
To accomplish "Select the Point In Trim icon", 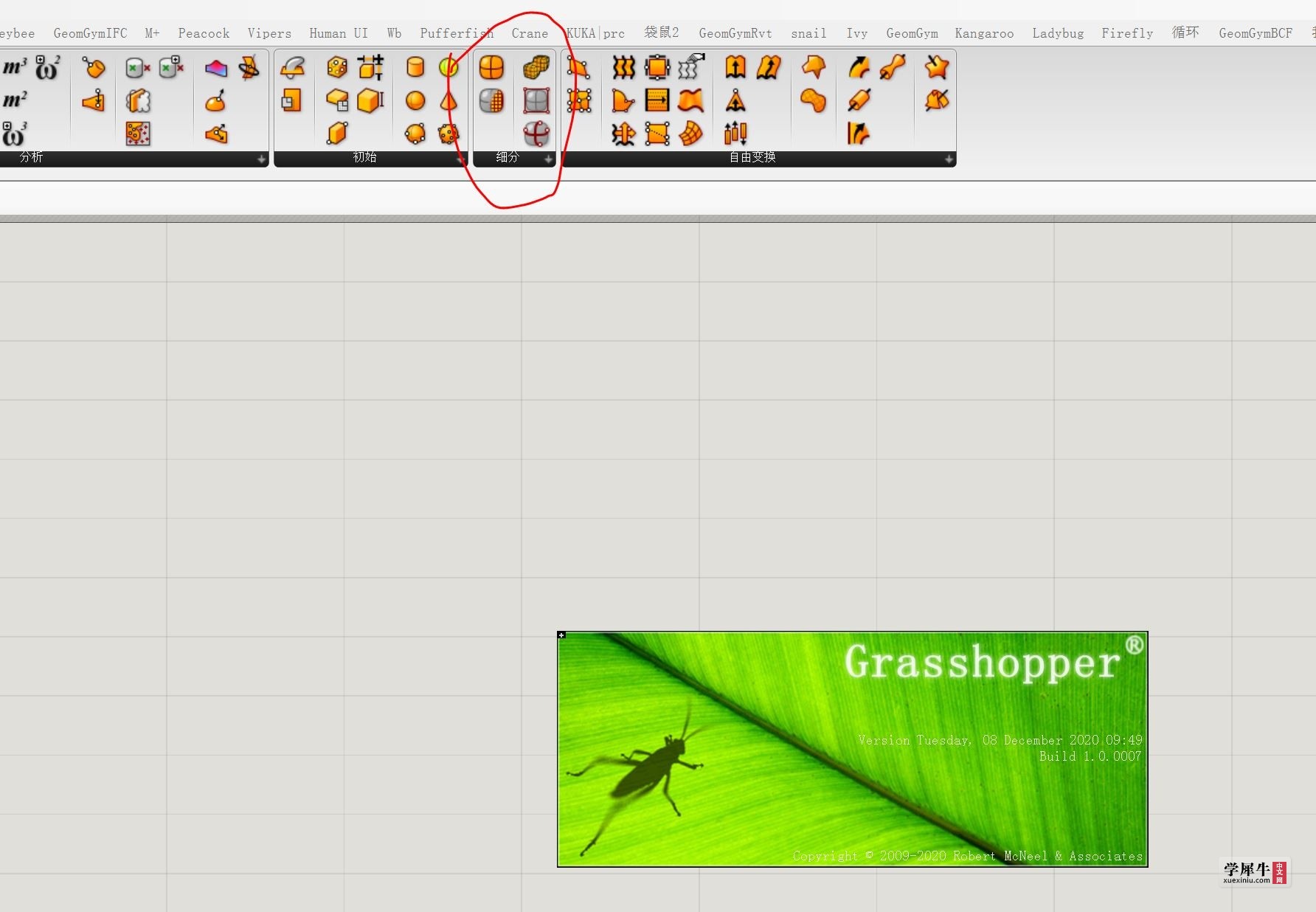I will click(138, 134).
